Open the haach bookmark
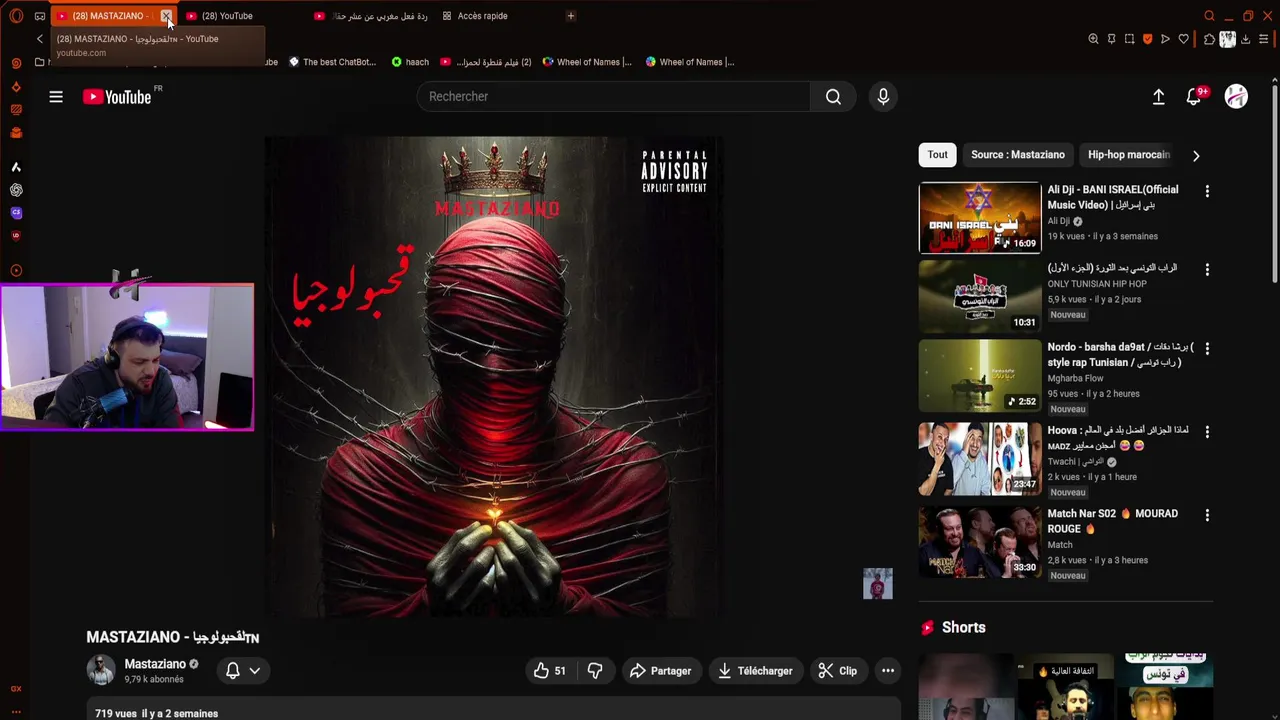 [410, 62]
